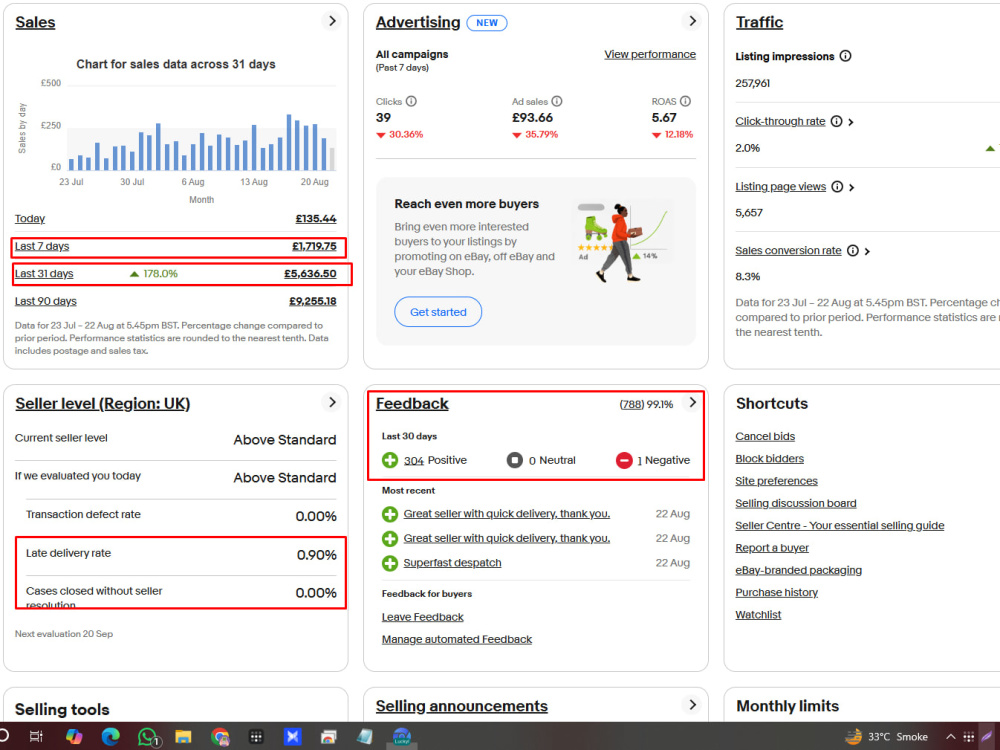The height and width of the screenshot is (750, 1000).
Task: Click the Get started button
Action: pos(438,312)
